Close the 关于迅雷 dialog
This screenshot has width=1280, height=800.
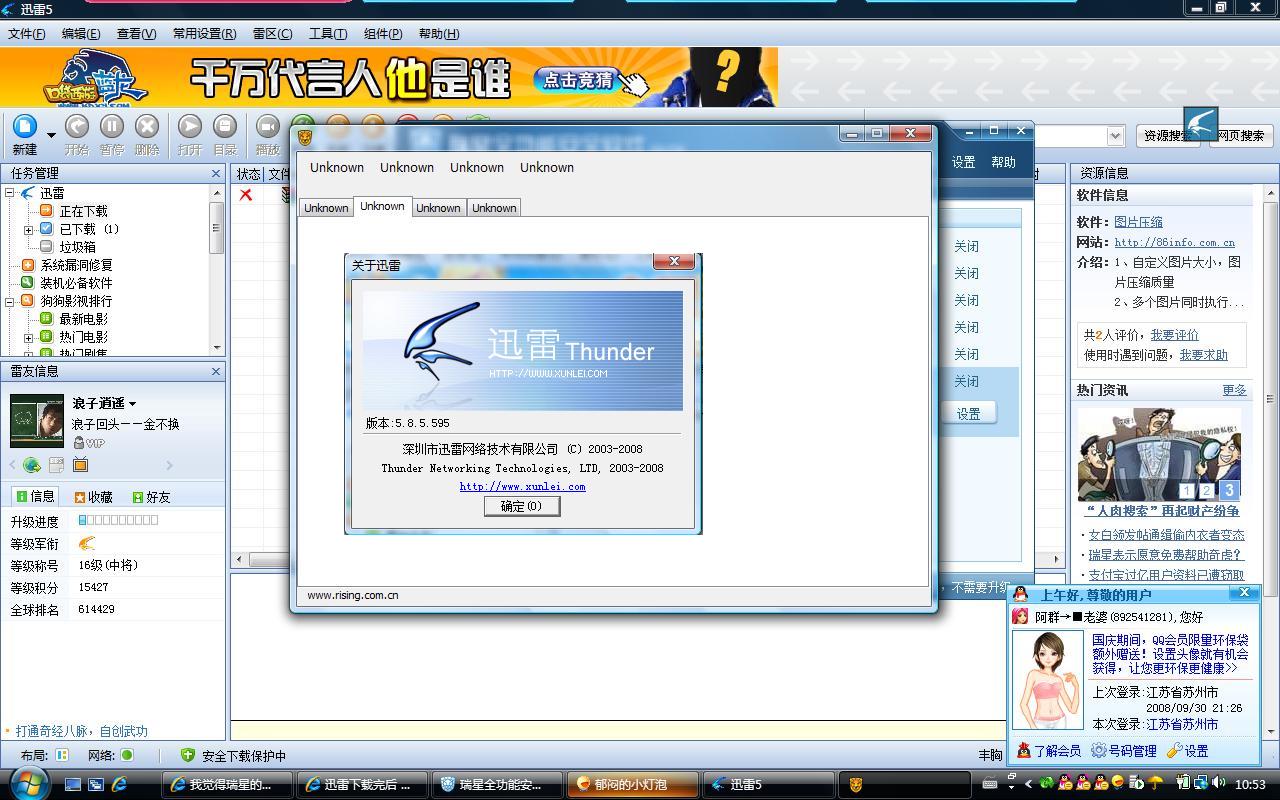coord(674,261)
